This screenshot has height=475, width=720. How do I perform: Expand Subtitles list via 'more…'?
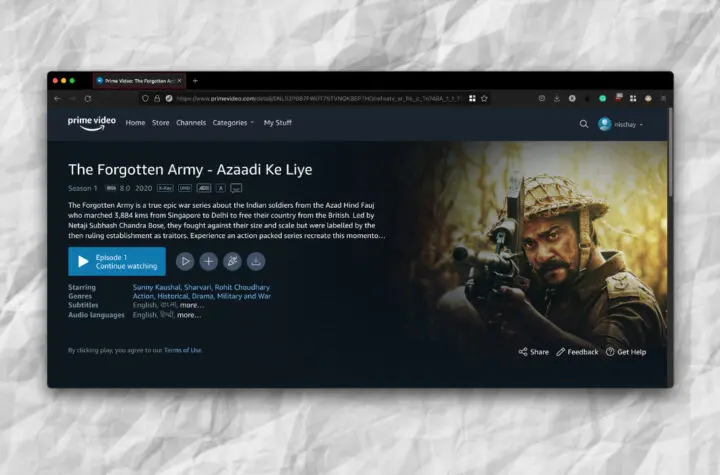pos(192,305)
